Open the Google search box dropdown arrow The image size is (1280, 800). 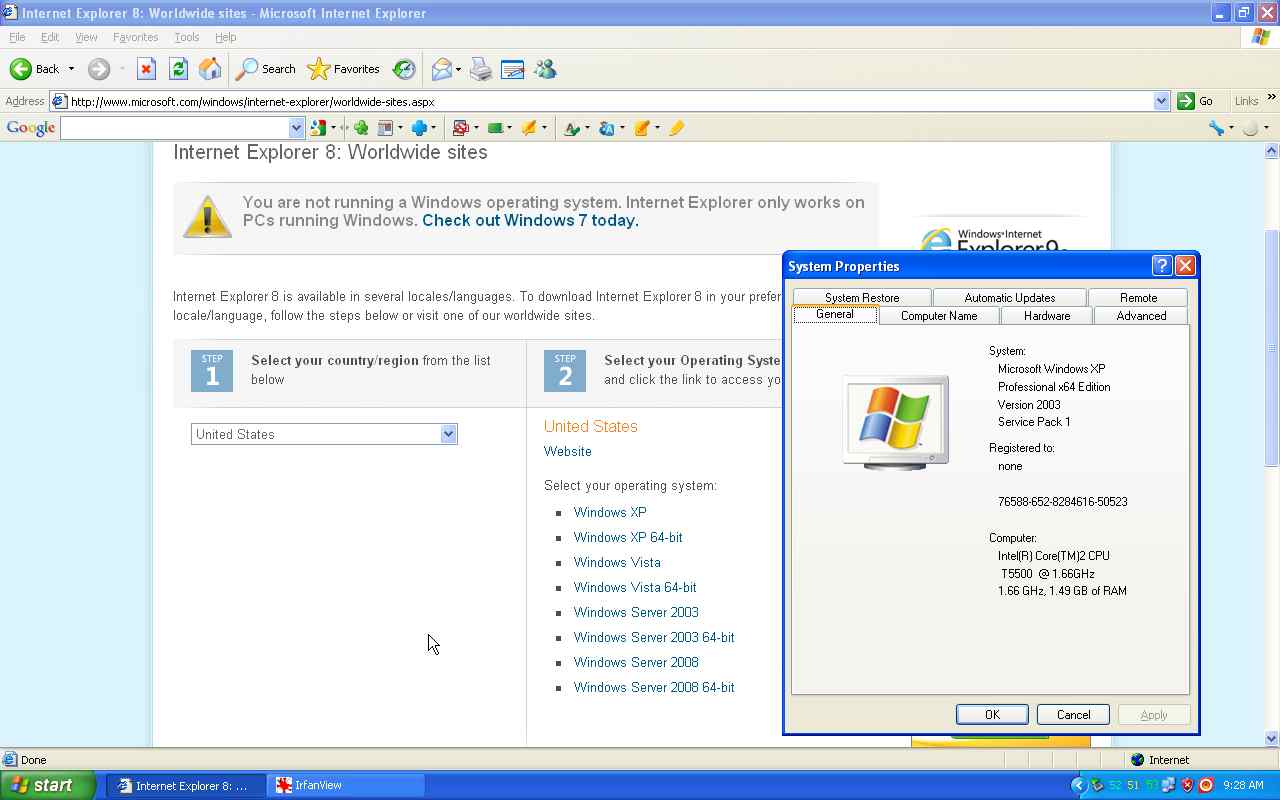tap(296, 128)
